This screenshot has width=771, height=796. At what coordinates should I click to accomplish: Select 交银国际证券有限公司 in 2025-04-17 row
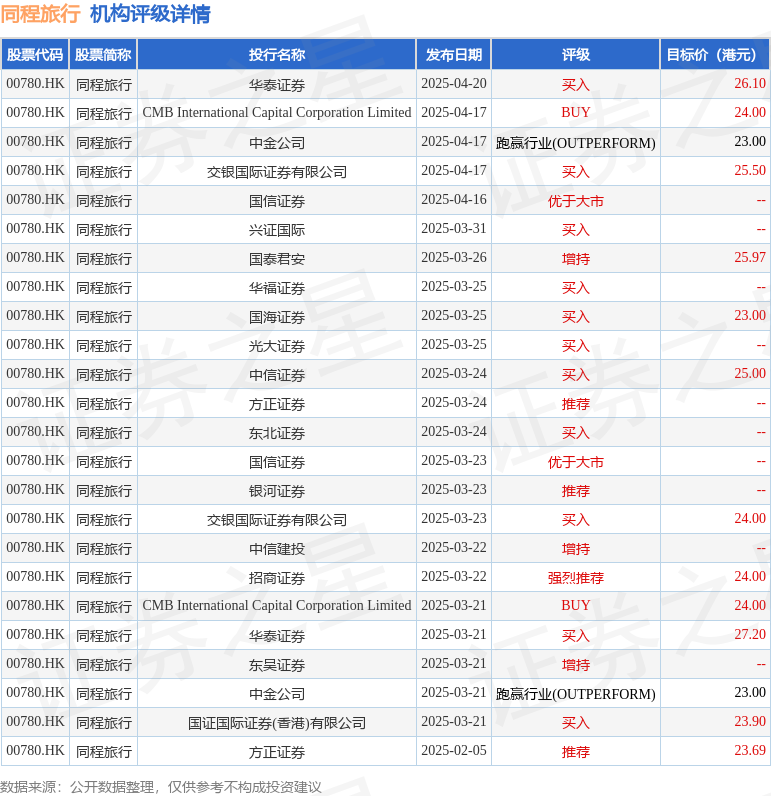click(x=277, y=172)
